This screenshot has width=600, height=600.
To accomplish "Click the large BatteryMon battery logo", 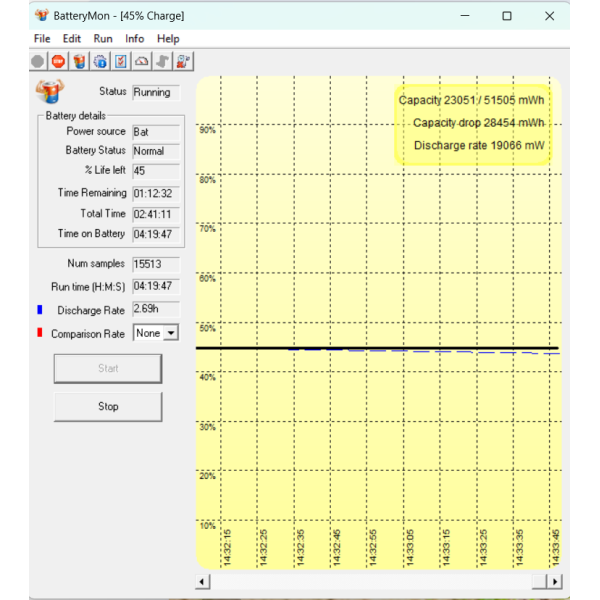I will pyautogui.click(x=50, y=91).
